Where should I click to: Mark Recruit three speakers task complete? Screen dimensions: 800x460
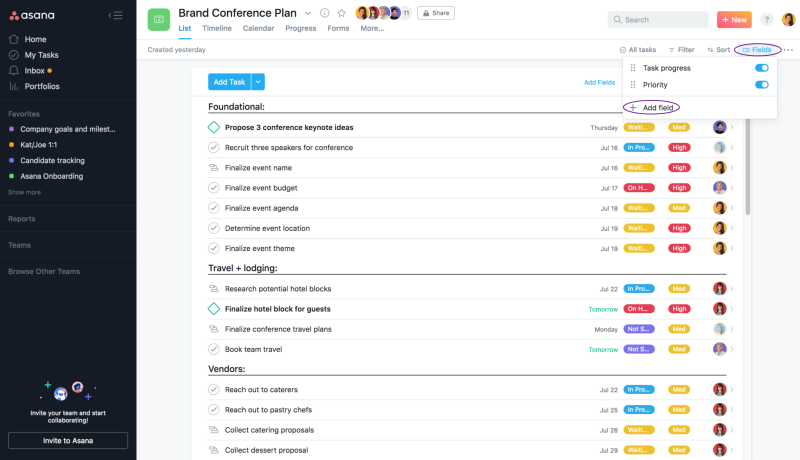[x=214, y=147]
